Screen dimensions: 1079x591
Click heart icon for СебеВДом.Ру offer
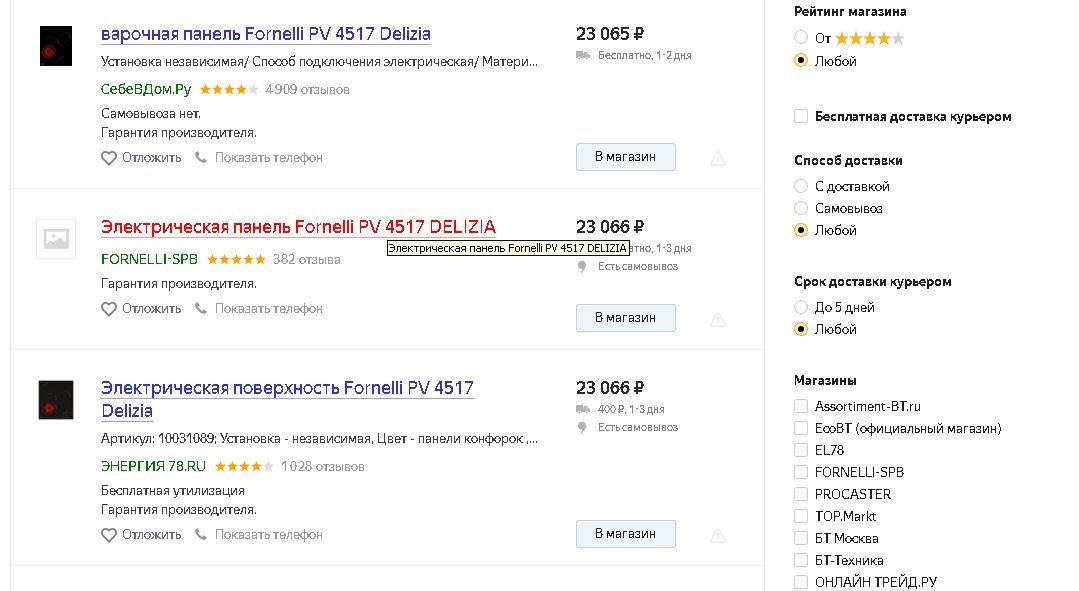(109, 158)
